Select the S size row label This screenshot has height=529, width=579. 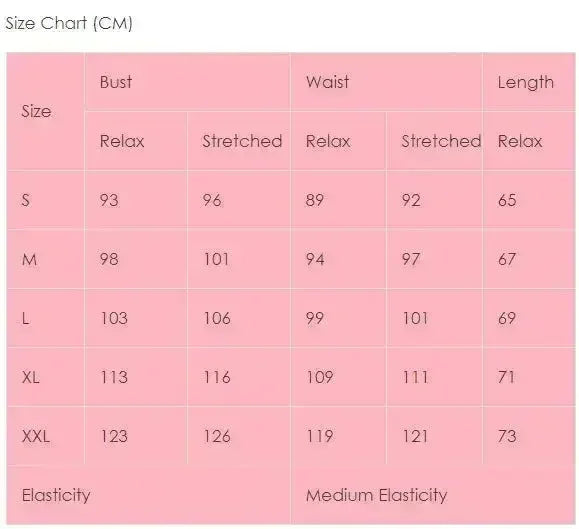point(25,200)
